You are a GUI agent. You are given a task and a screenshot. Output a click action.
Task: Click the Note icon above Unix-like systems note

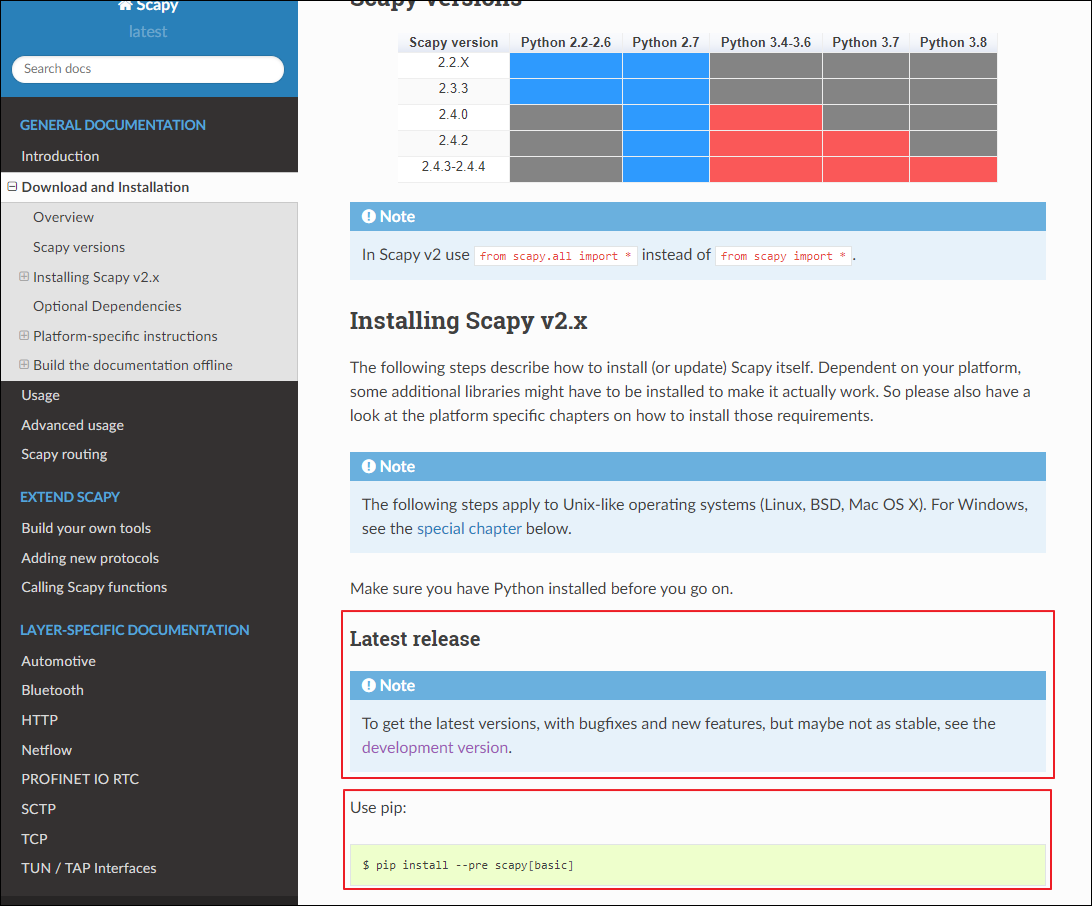coord(368,467)
